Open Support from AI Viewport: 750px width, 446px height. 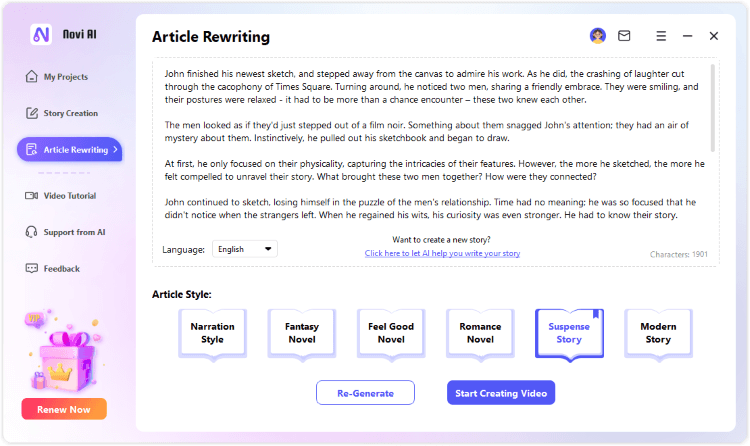(x=74, y=232)
